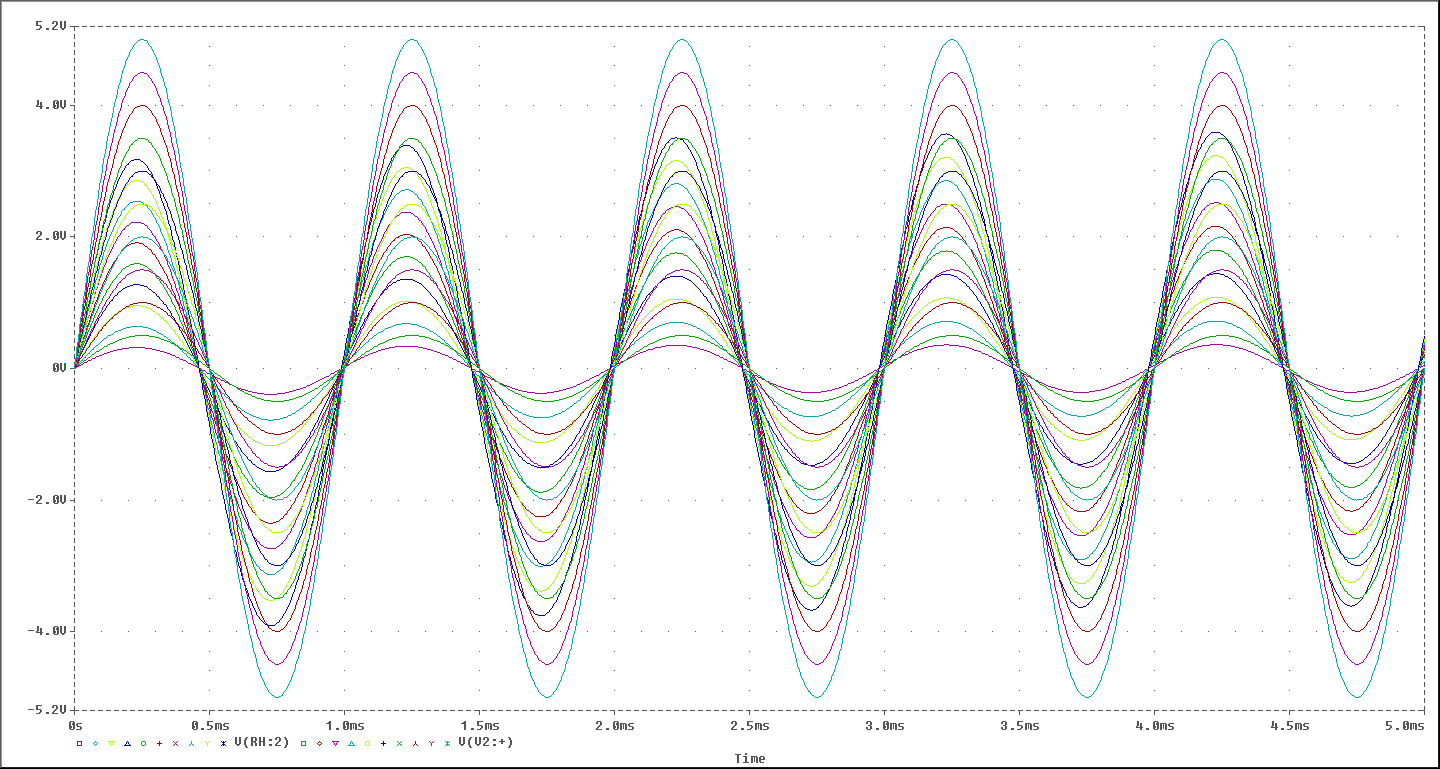Click the 4.0V Y-axis label
Screen dimensions: 1440x769
51,105
